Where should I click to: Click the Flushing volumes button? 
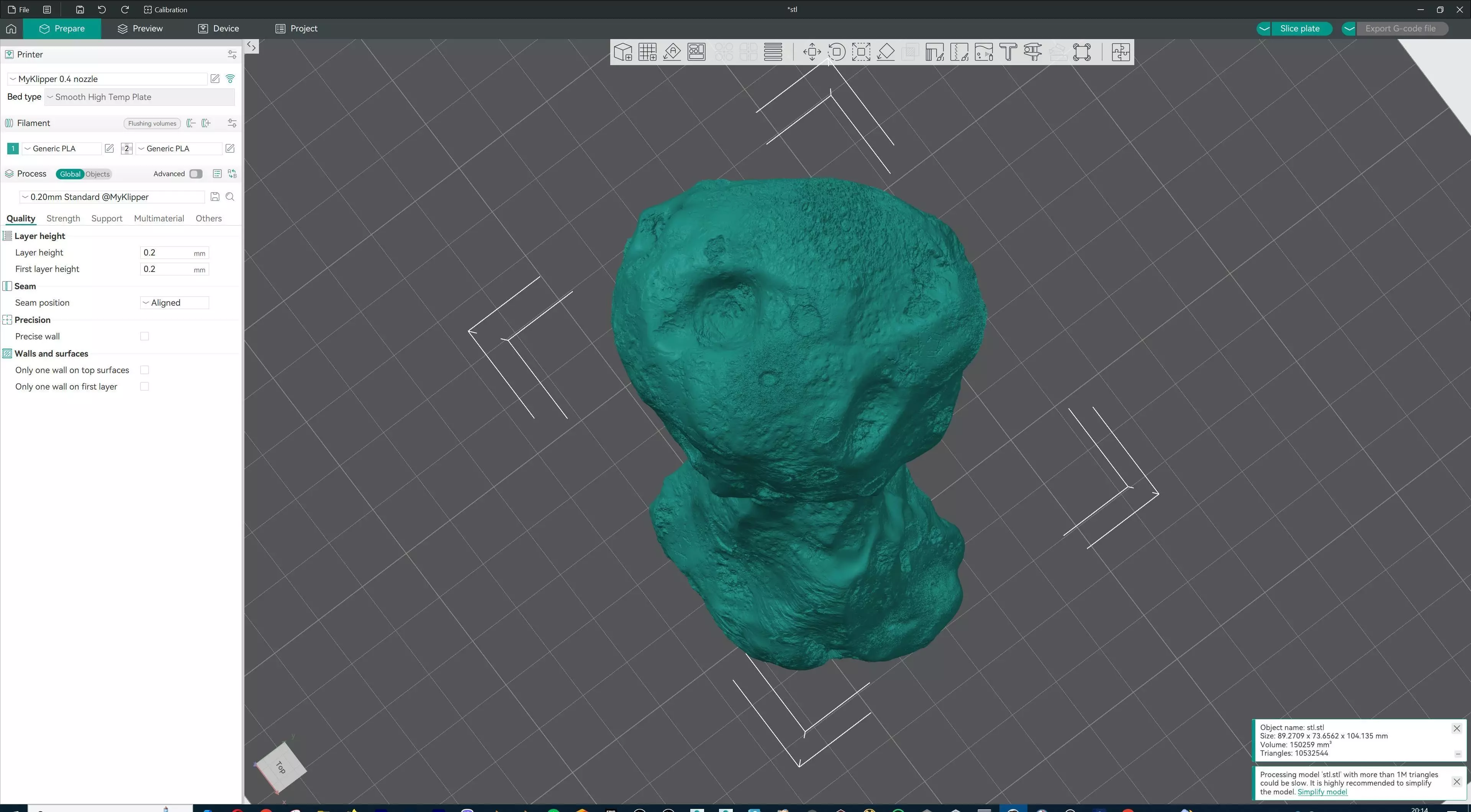coord(152,123)
